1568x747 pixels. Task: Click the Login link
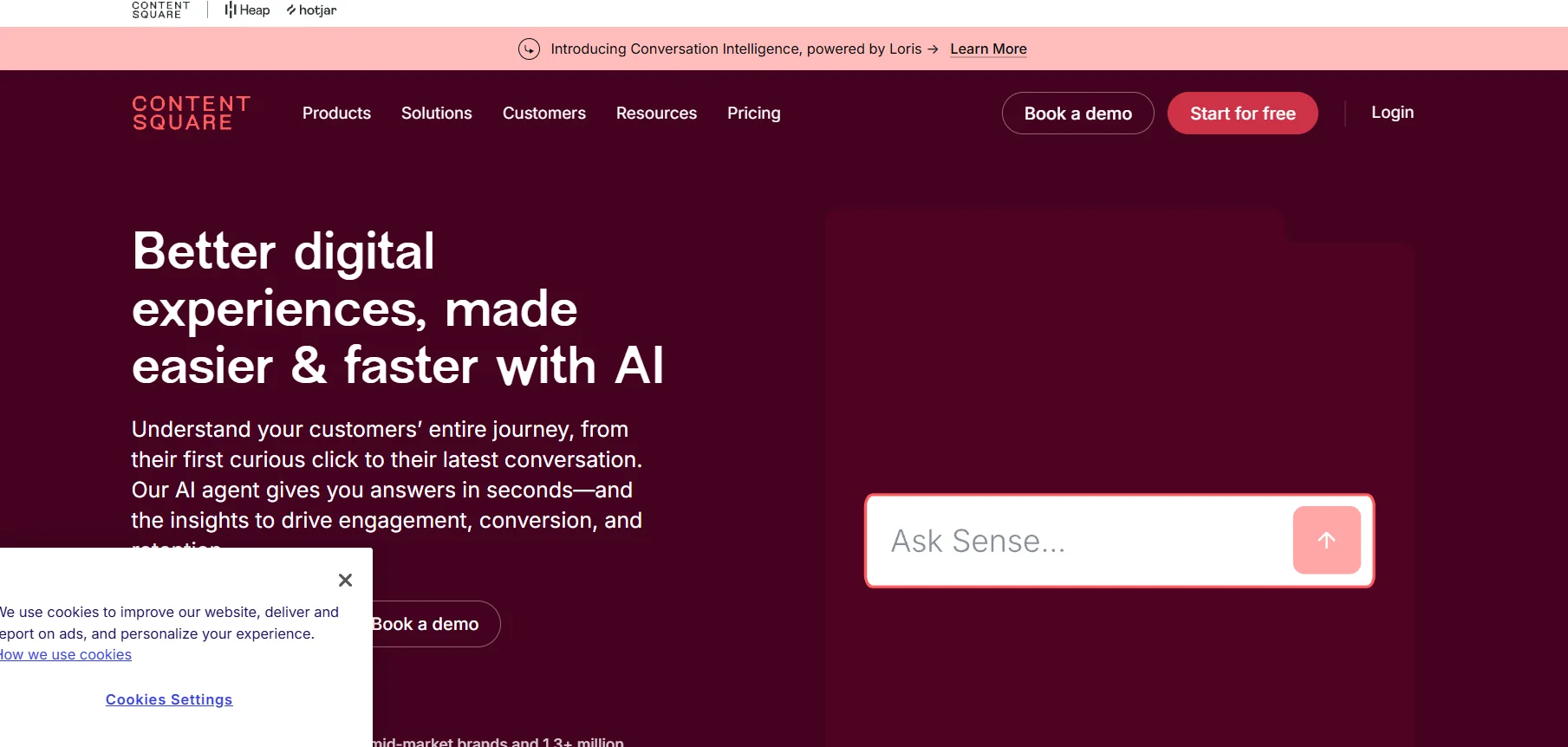tap(1392, 113)
